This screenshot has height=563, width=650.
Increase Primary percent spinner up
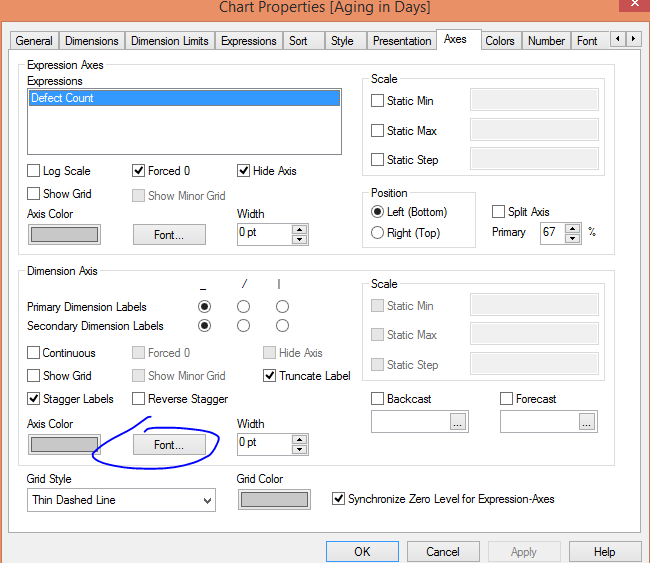coord(572,228)
